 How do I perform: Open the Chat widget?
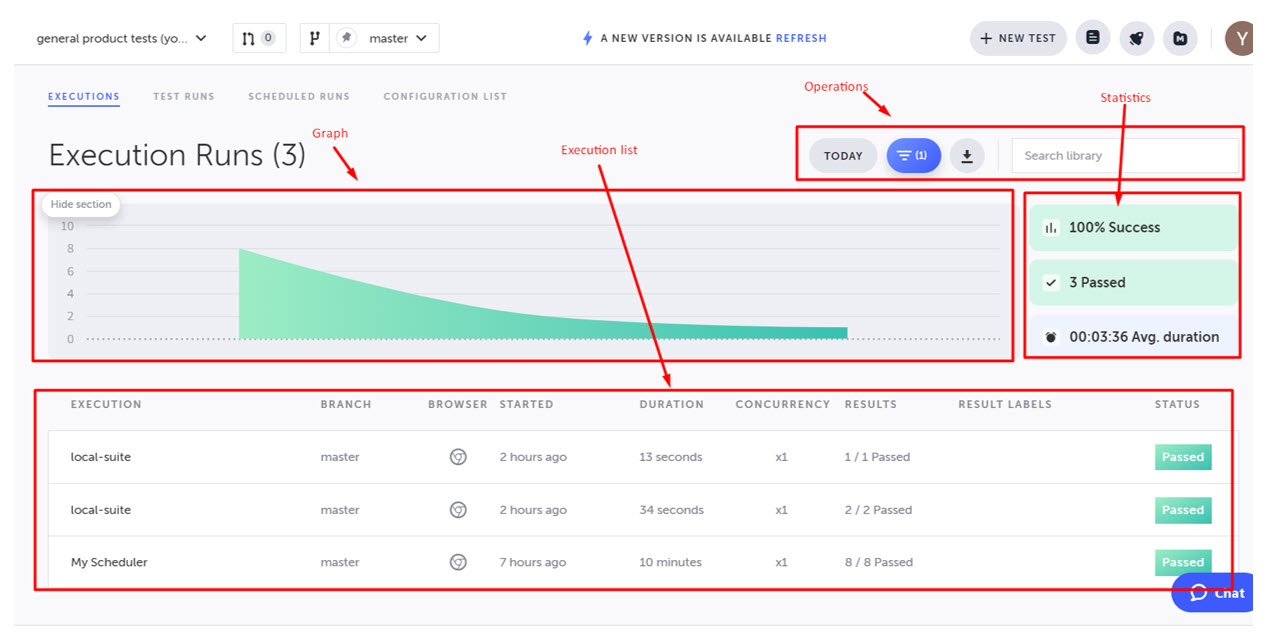point(1217,592)
